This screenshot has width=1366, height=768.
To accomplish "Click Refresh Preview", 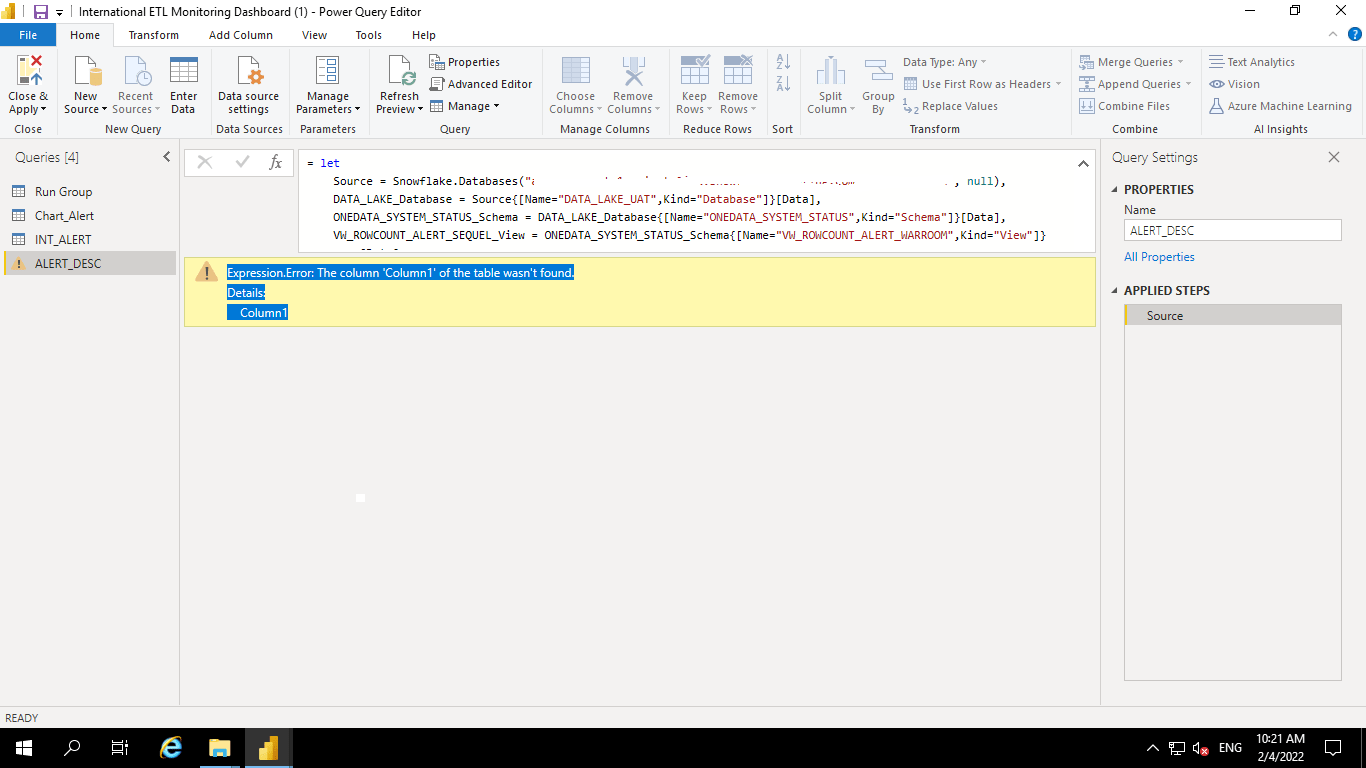I will coord(398,84).
